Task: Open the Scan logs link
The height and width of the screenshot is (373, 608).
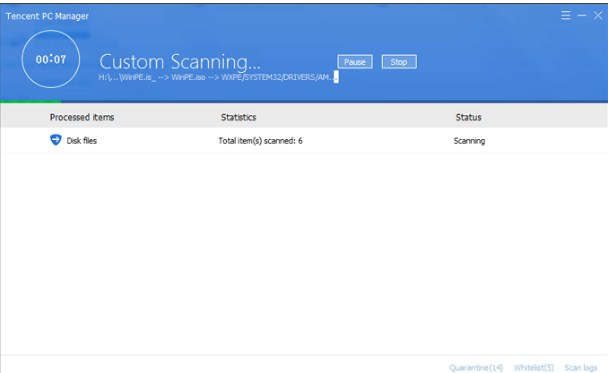Action: [x=581, y=367]
